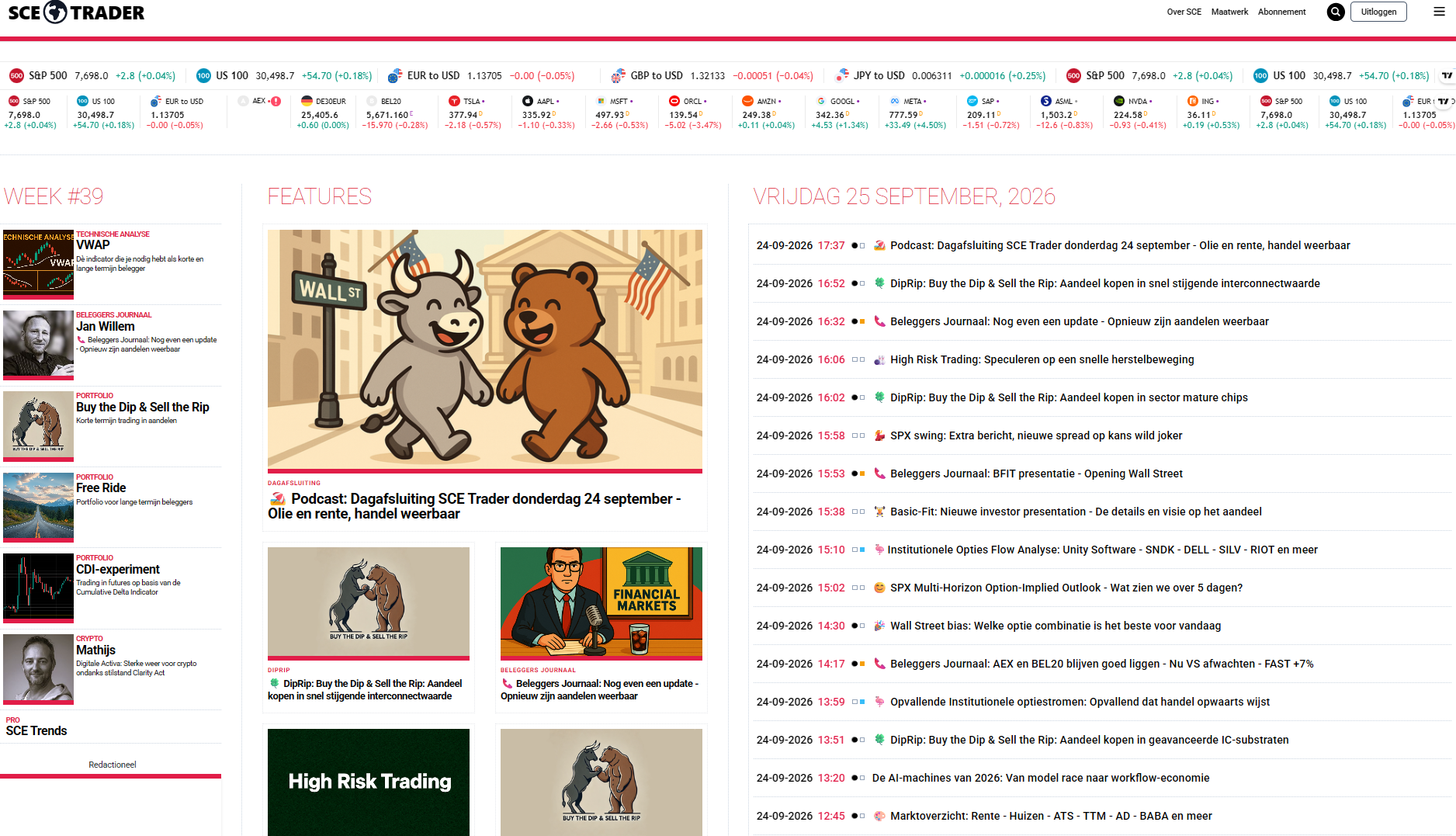
Task: Click the AMZN ticker logo
Action: click(748, 101)
